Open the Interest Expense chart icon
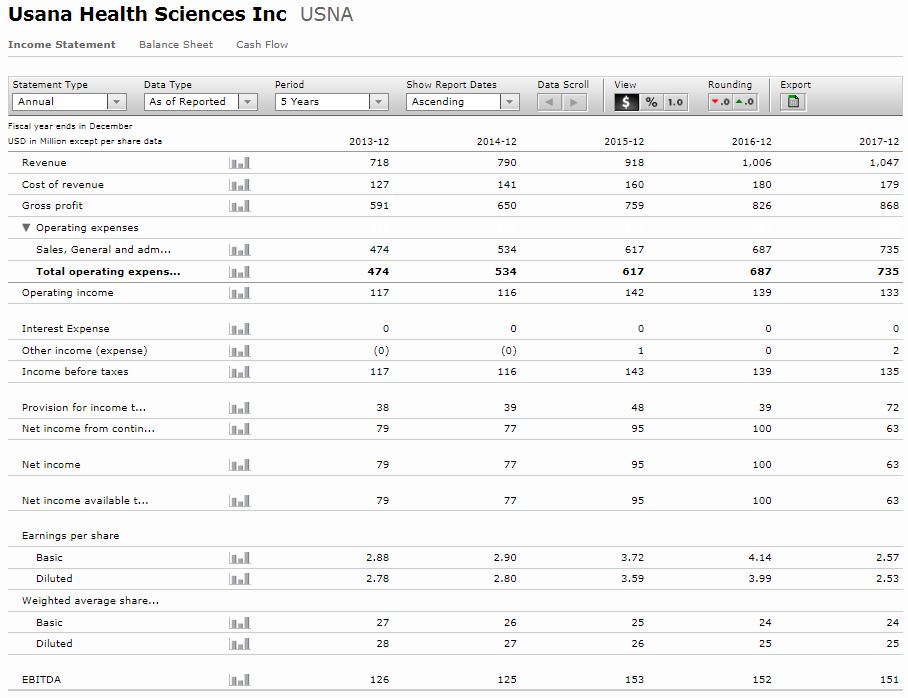This screenshot has width=908, height=698. [x=240, y=328]
